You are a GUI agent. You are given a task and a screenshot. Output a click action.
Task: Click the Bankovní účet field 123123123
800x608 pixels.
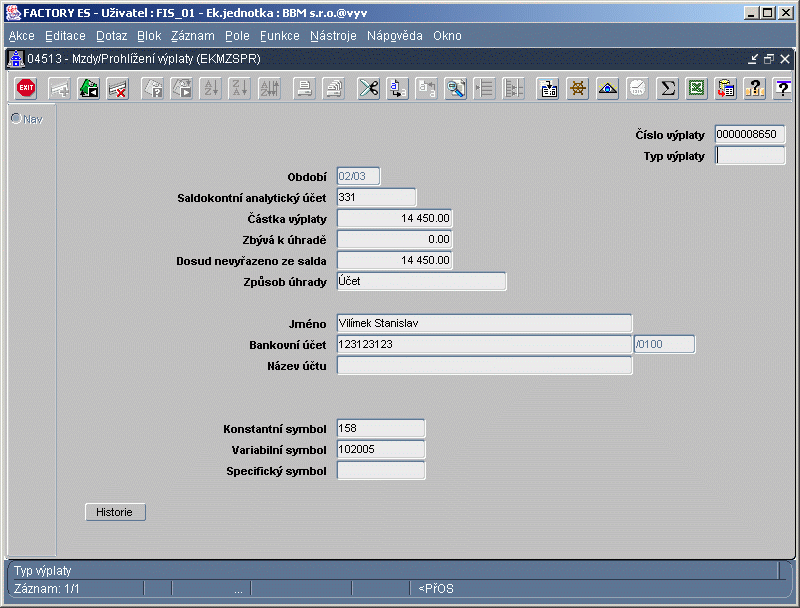tap(484, 344)
